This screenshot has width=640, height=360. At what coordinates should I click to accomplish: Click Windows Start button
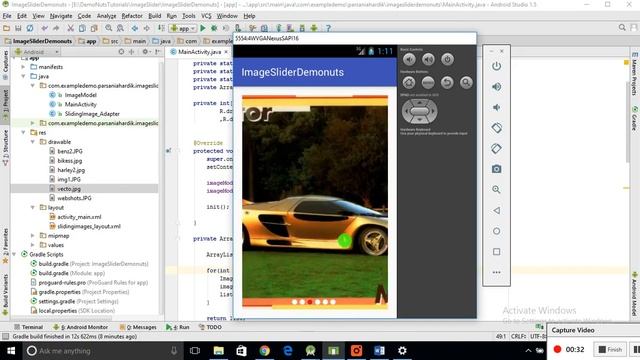pos(11,351)
